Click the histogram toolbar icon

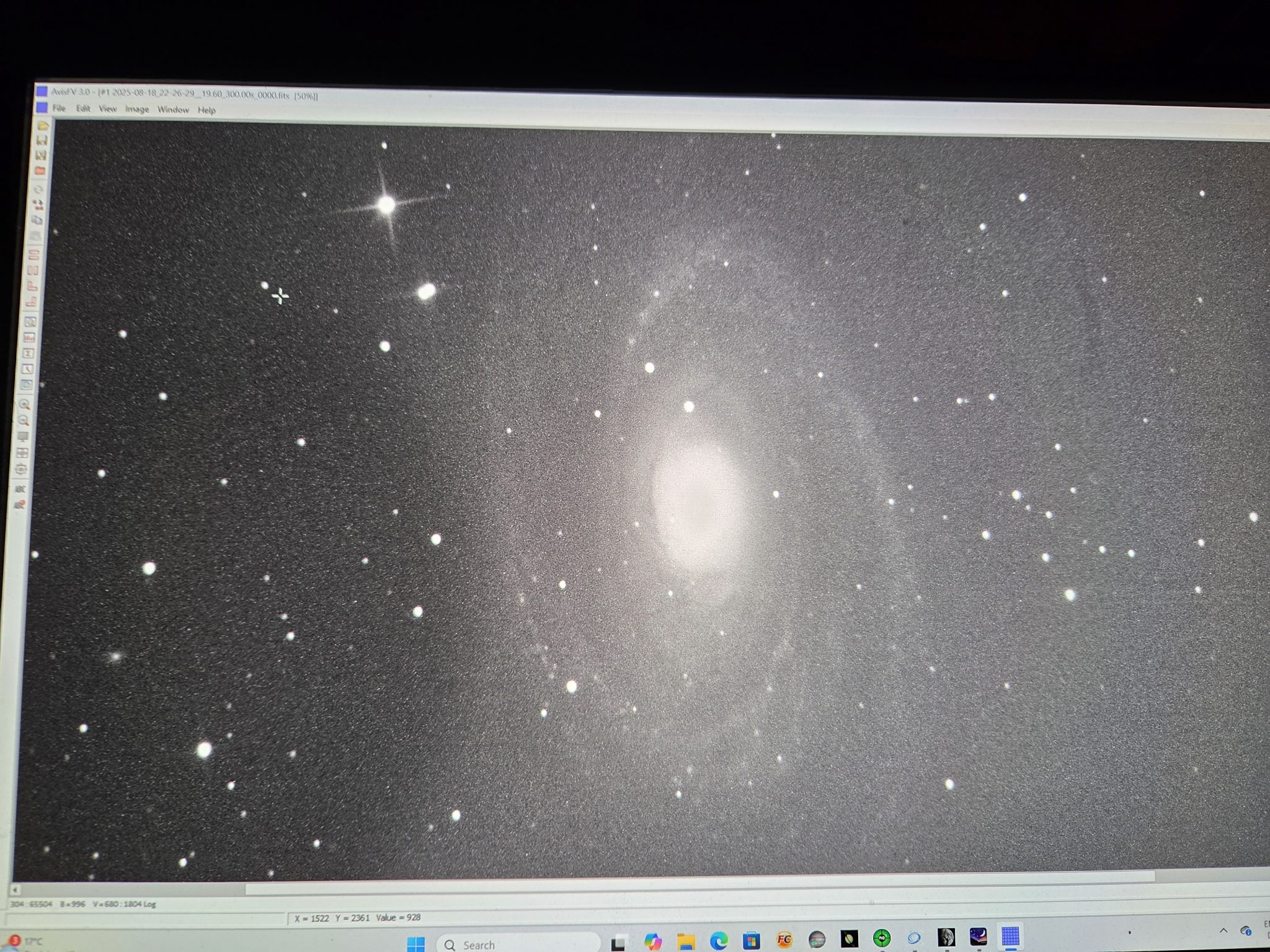[29, 337]
